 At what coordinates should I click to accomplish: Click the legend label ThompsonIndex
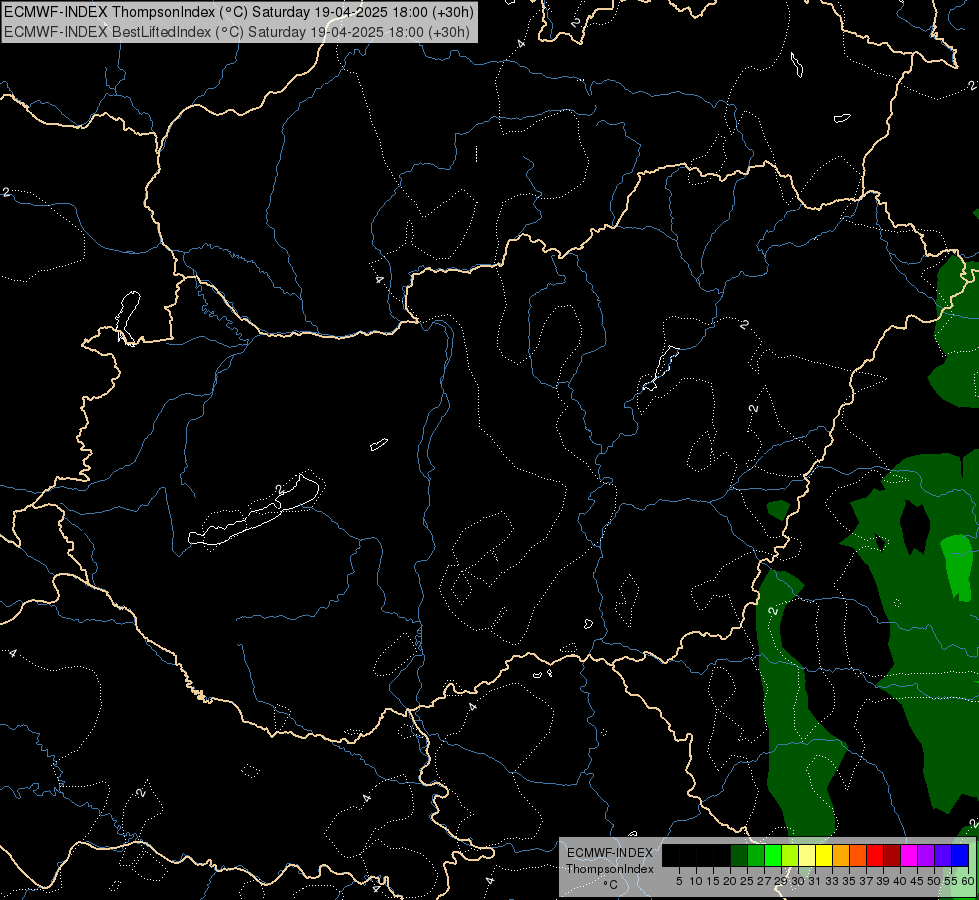610,869
